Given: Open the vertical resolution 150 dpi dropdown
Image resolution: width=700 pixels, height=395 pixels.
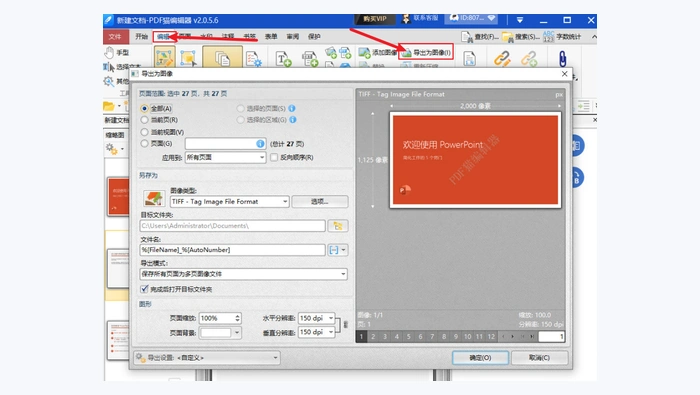Looking at the screenshot, I should [317, 332].
